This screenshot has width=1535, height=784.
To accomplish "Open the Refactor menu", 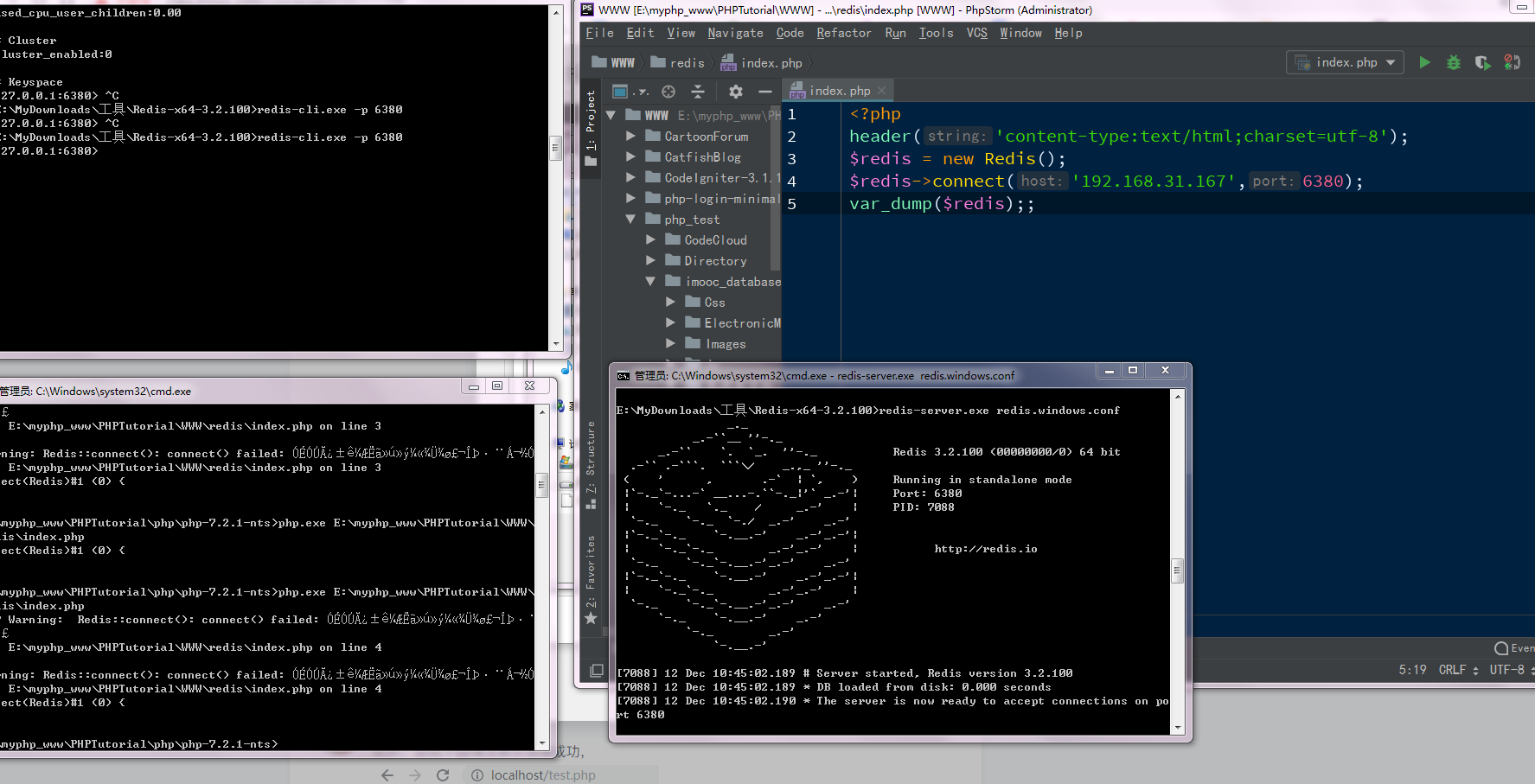I will (843, 33).
